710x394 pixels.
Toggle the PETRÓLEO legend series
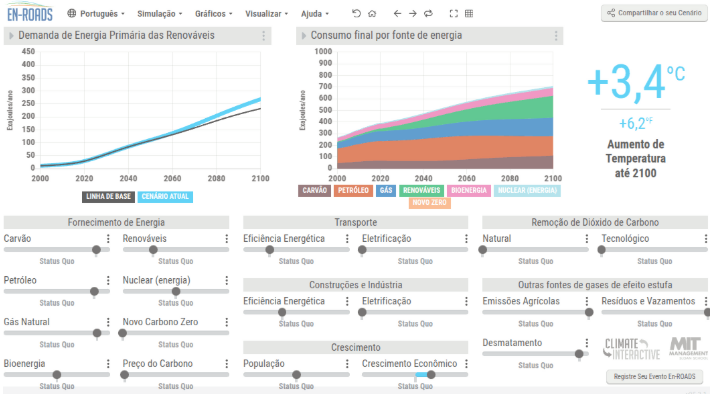pos(353,191)
